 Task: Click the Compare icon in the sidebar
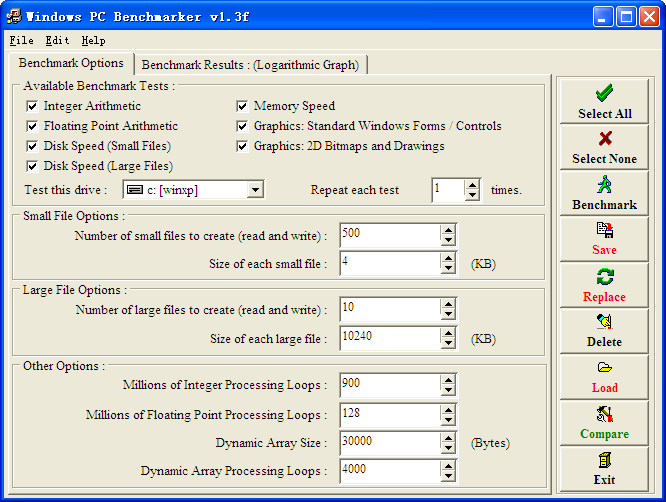tap(604, 413)
